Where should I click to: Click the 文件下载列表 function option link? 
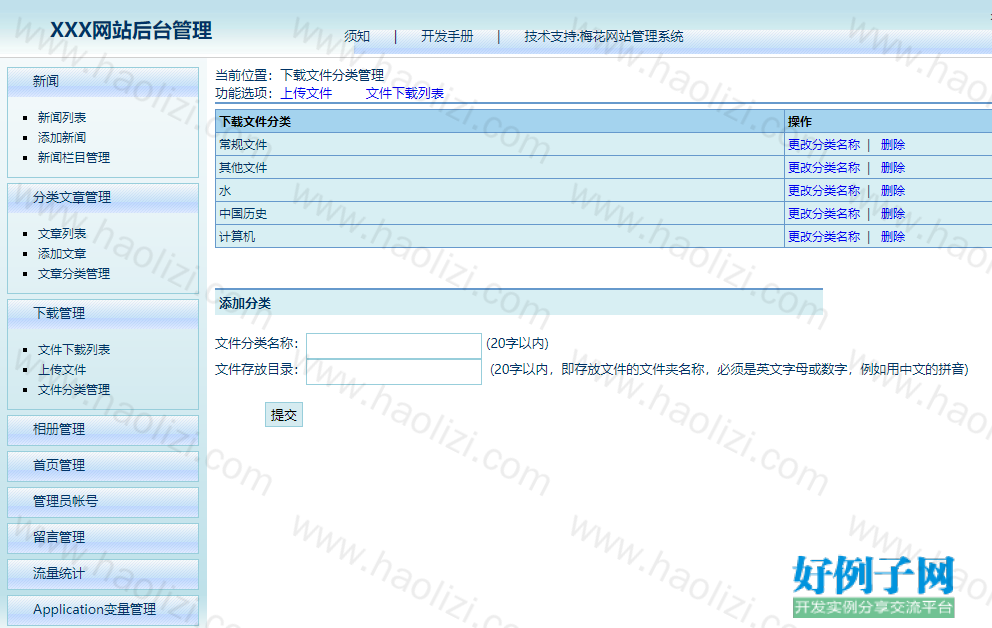point(405,94)
